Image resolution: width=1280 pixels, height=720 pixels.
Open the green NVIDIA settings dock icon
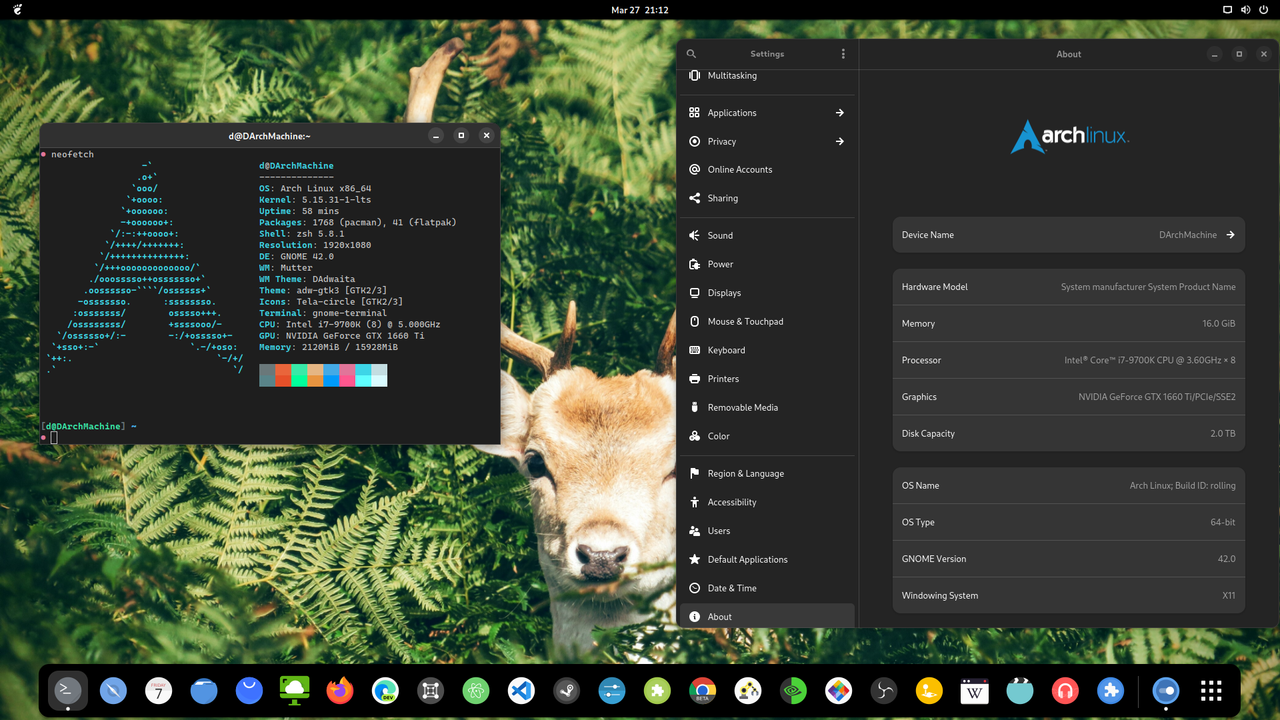[x=793, y=690]
